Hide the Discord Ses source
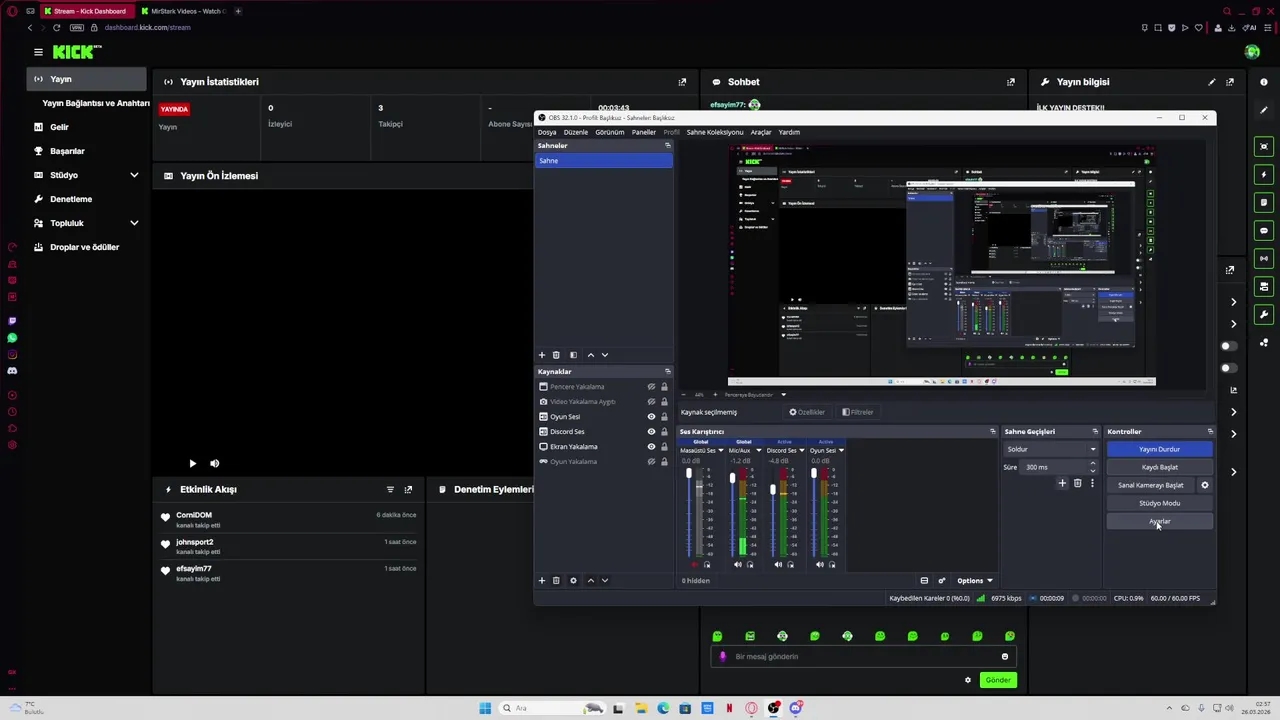1280x720 pixels. click(x=651, y=432)
